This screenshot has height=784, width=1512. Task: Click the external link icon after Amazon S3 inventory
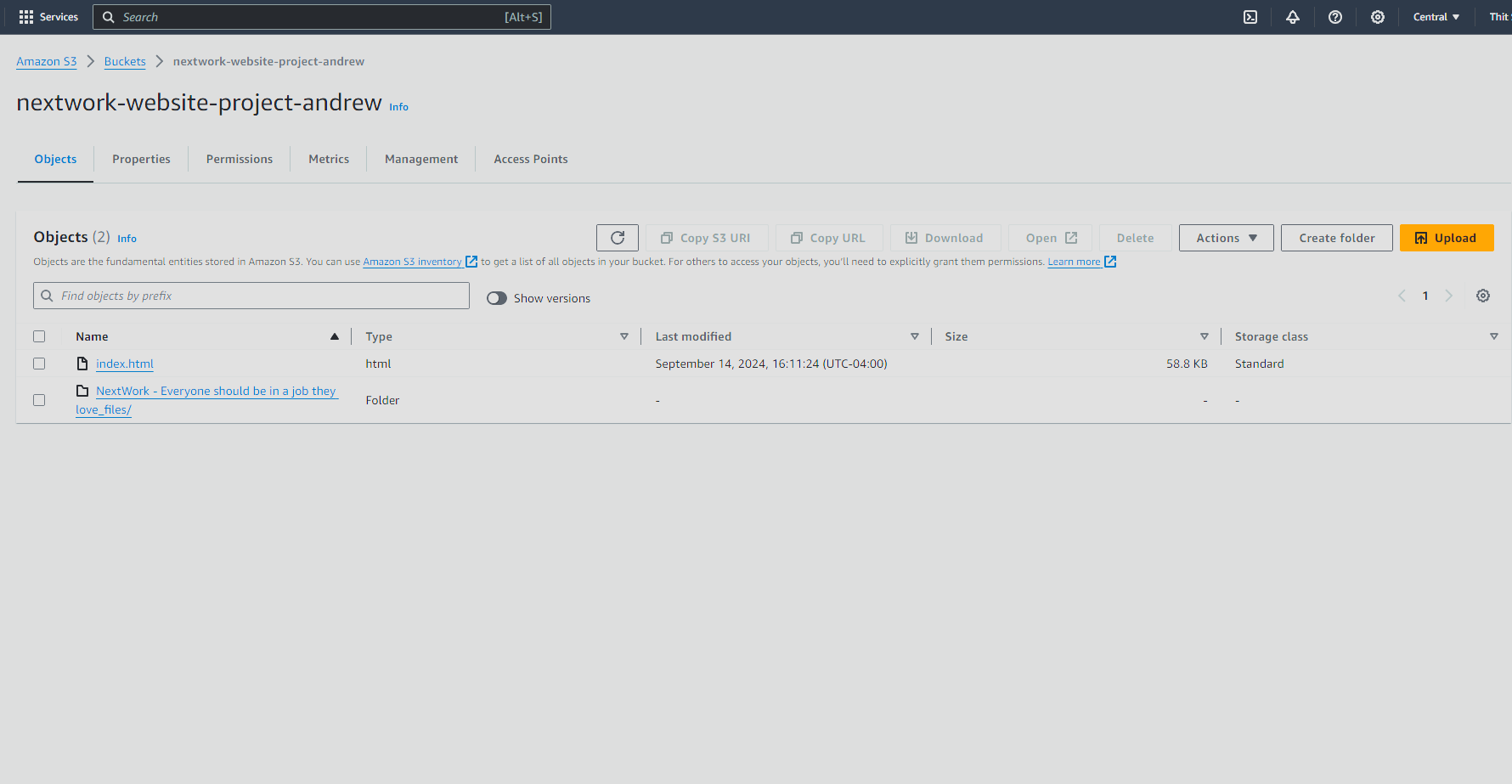tap(471, 262)
